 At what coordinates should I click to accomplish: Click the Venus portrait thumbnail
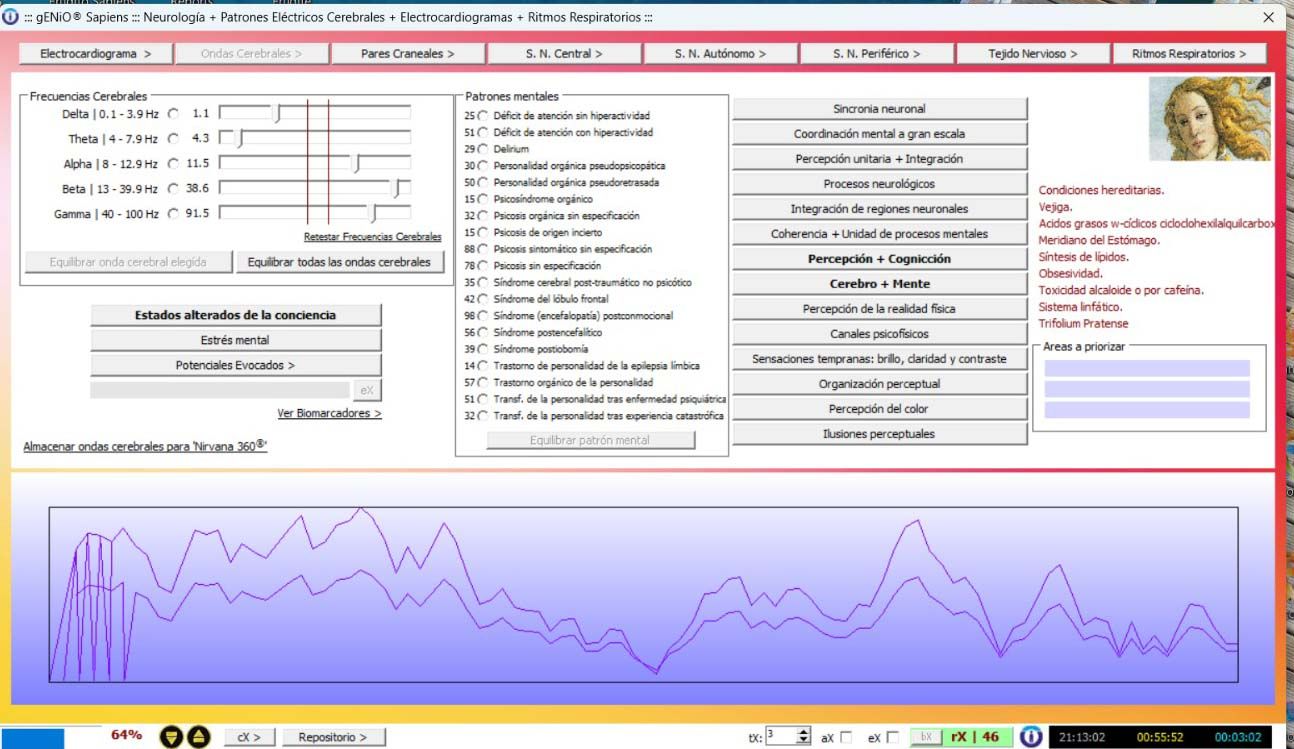pos(1209,118)
